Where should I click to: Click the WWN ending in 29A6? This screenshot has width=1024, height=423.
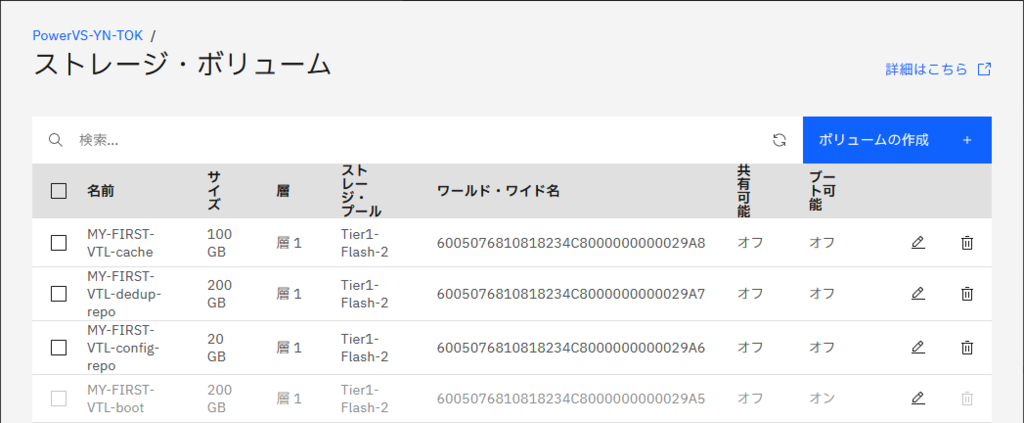tap(571, 347)
